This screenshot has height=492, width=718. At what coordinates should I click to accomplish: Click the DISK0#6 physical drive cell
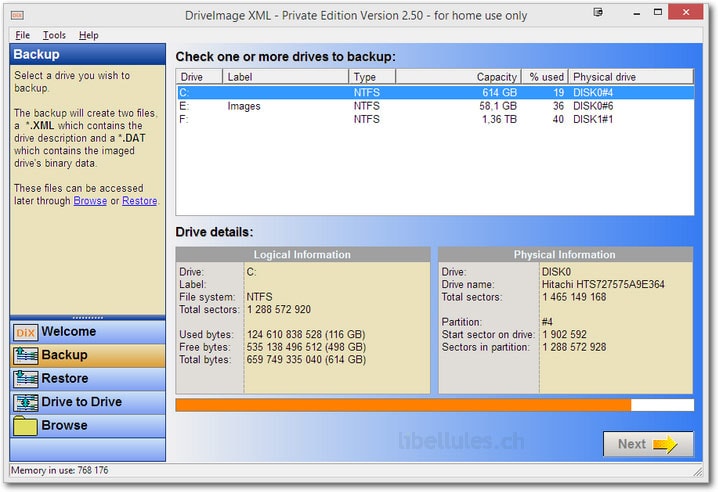click(593, 106)
